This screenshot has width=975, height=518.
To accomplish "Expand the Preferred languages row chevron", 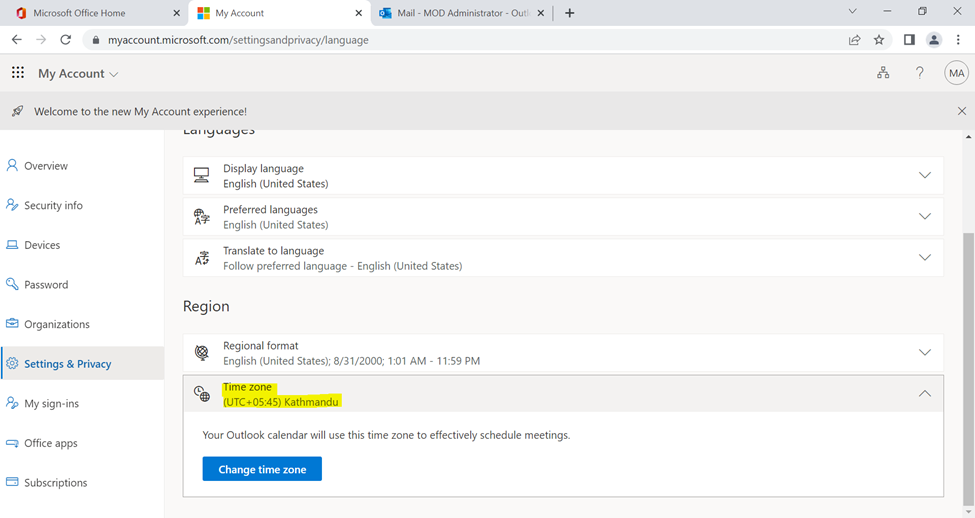I will pyautogui.click(x=925, y=216).
